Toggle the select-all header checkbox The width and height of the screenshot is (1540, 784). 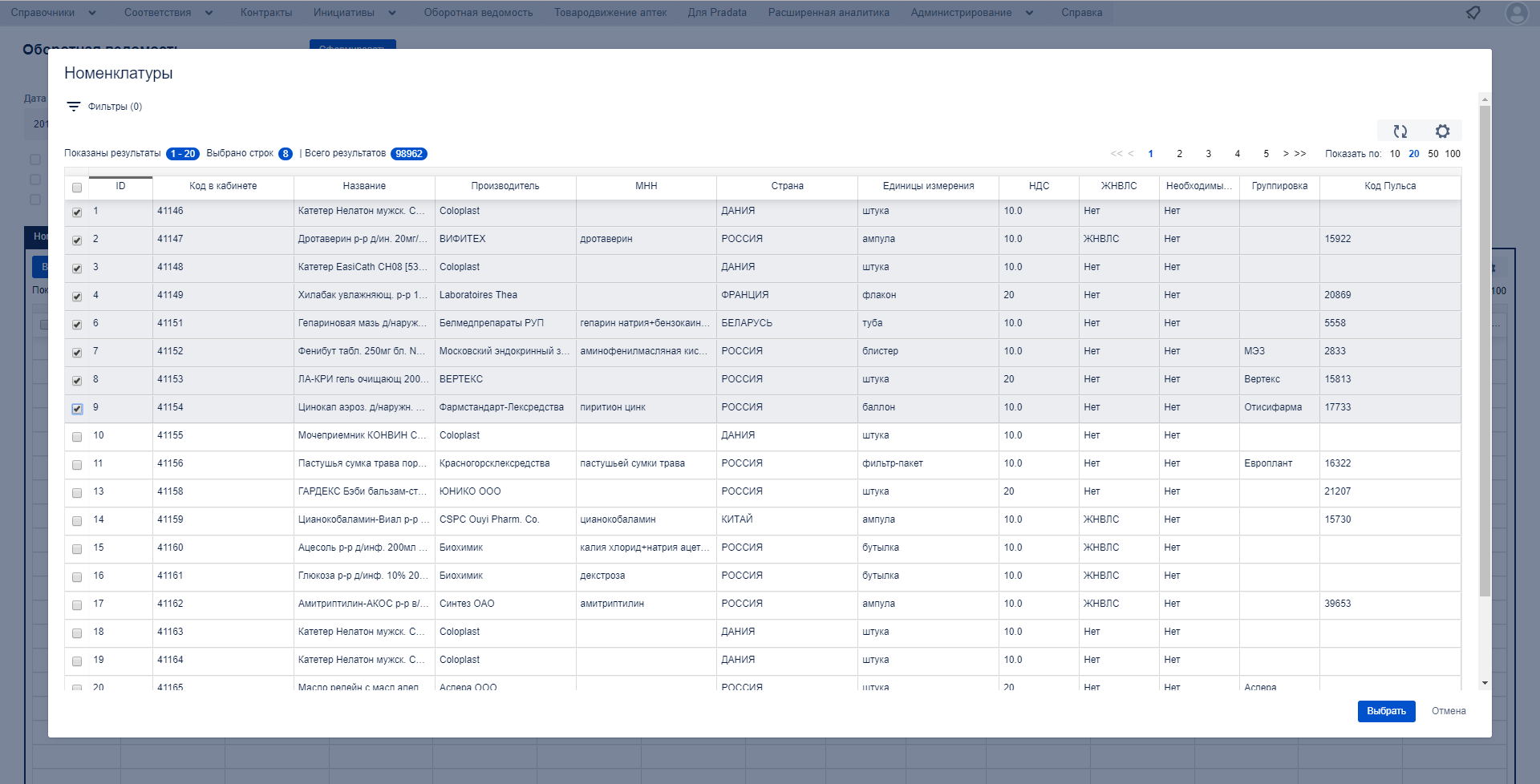[x=77, y=188]
